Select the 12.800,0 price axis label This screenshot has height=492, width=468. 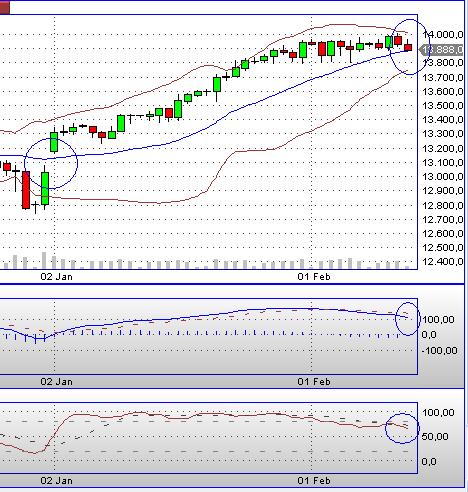pos(443,205)
